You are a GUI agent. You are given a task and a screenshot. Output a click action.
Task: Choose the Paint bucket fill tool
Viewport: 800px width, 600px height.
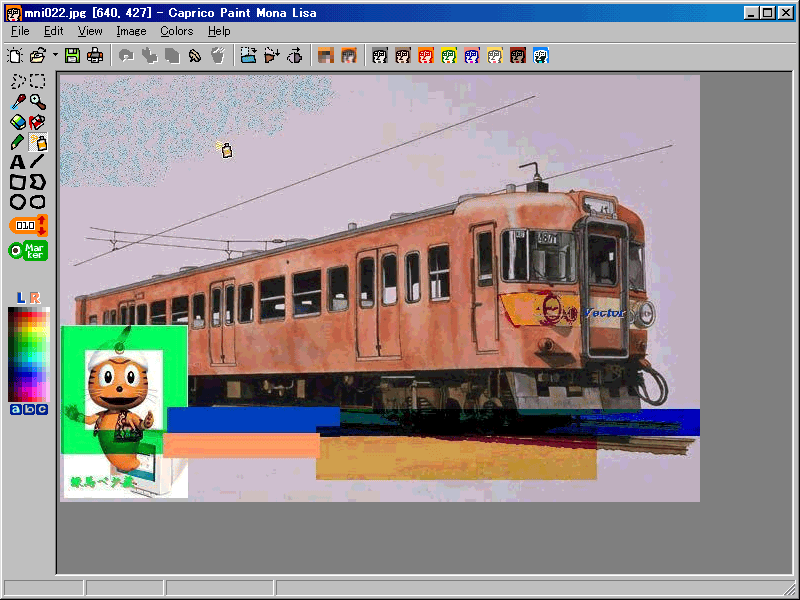click(x=38, y=122)
